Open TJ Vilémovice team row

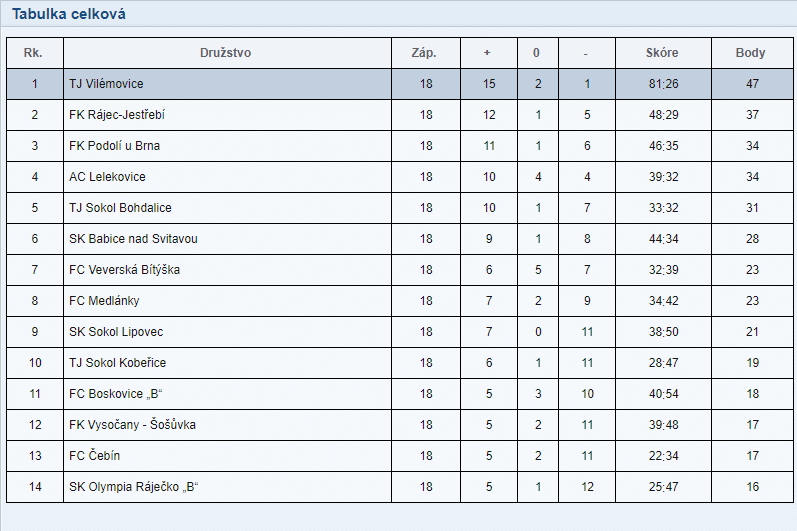(400, 84)
